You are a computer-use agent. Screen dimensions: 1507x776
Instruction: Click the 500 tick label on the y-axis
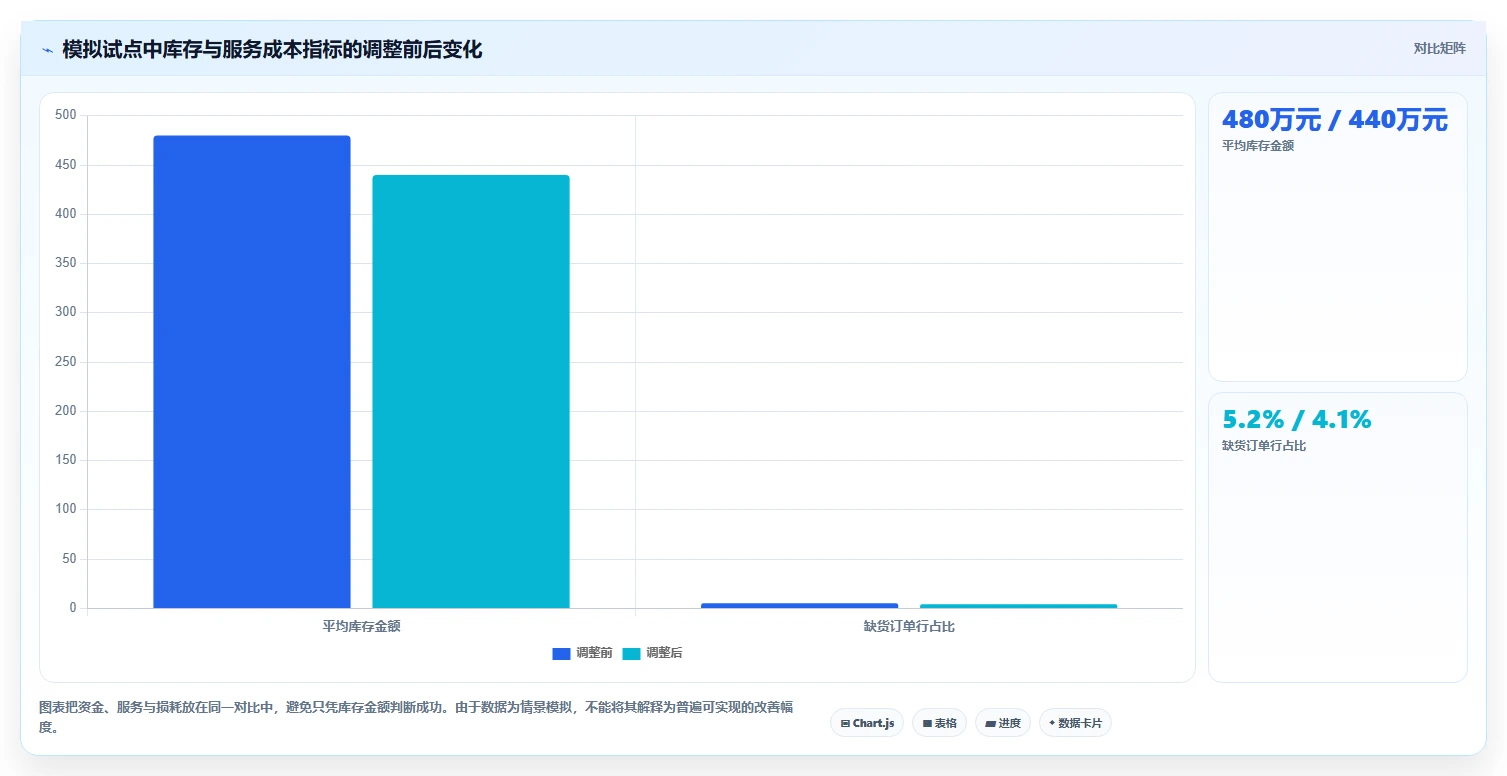[x=65, y=115]
